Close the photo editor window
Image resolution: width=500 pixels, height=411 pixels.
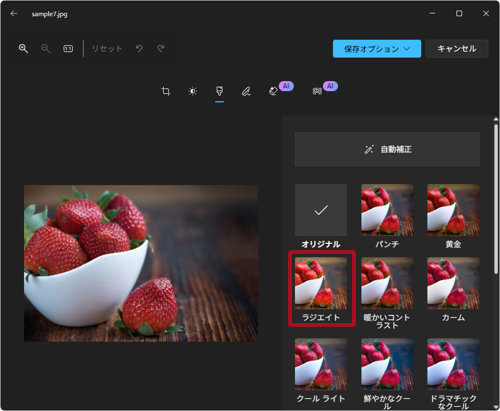pos(486,13)
